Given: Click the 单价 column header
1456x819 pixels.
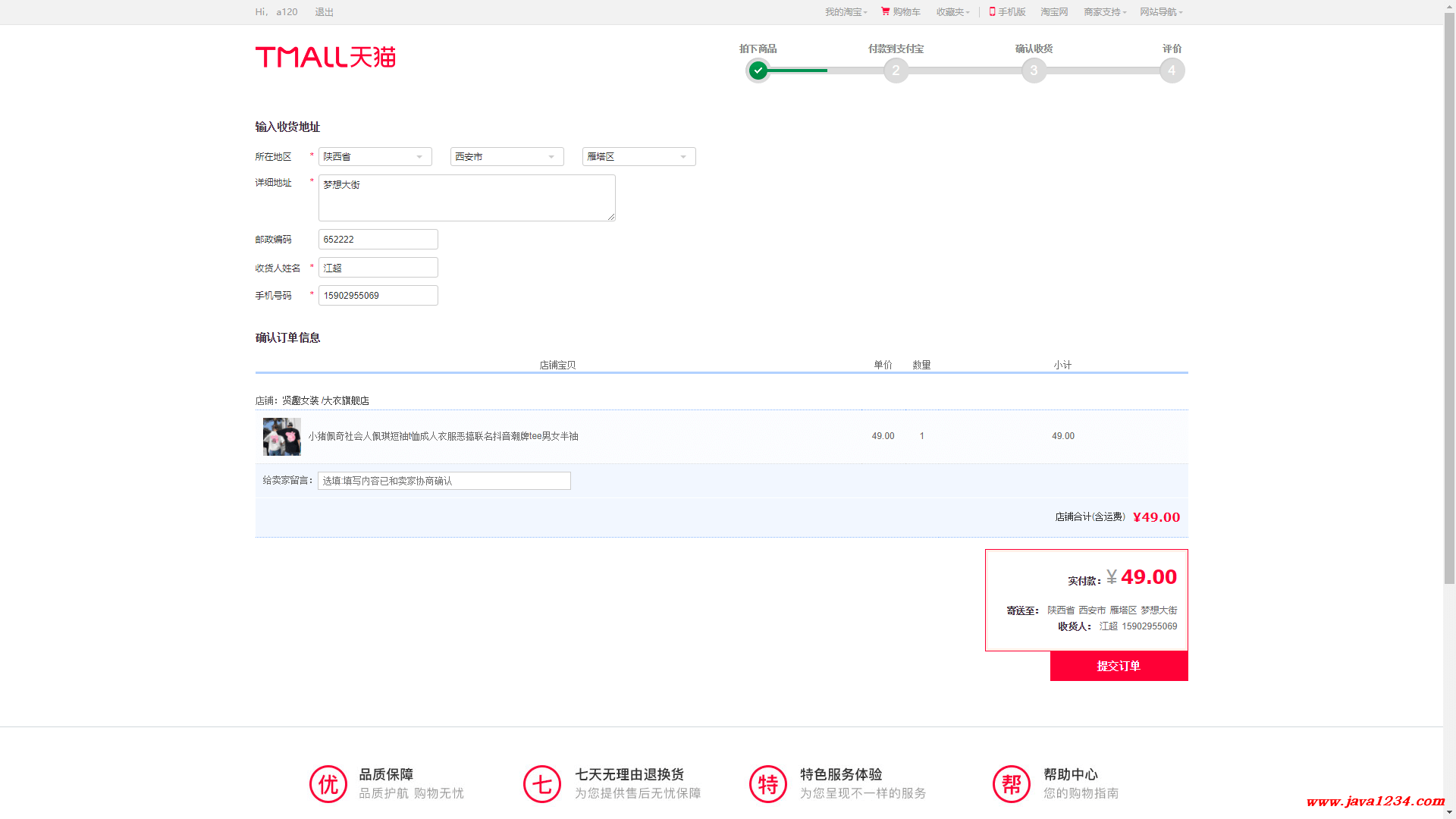Looking at the screenshot, I should (x=883, y=365).
